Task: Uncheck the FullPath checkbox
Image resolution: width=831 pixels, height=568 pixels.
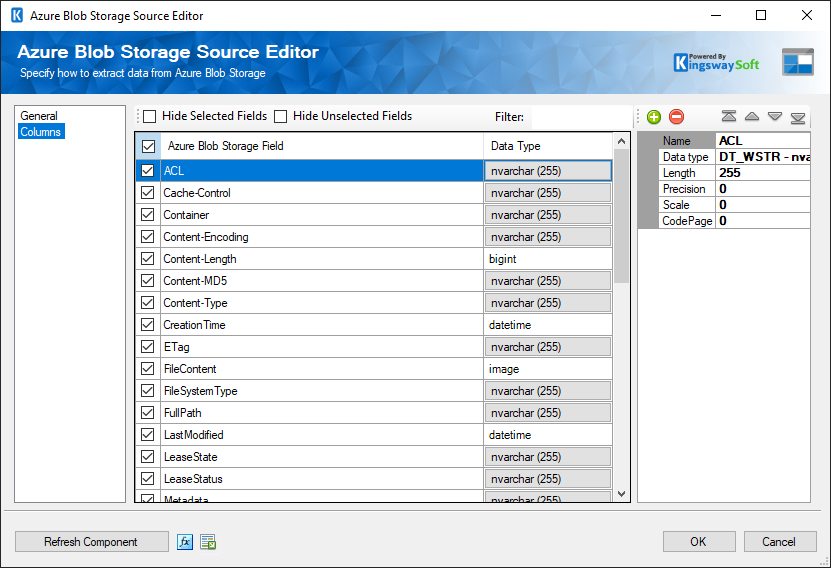Action: [x=147, y=413]
